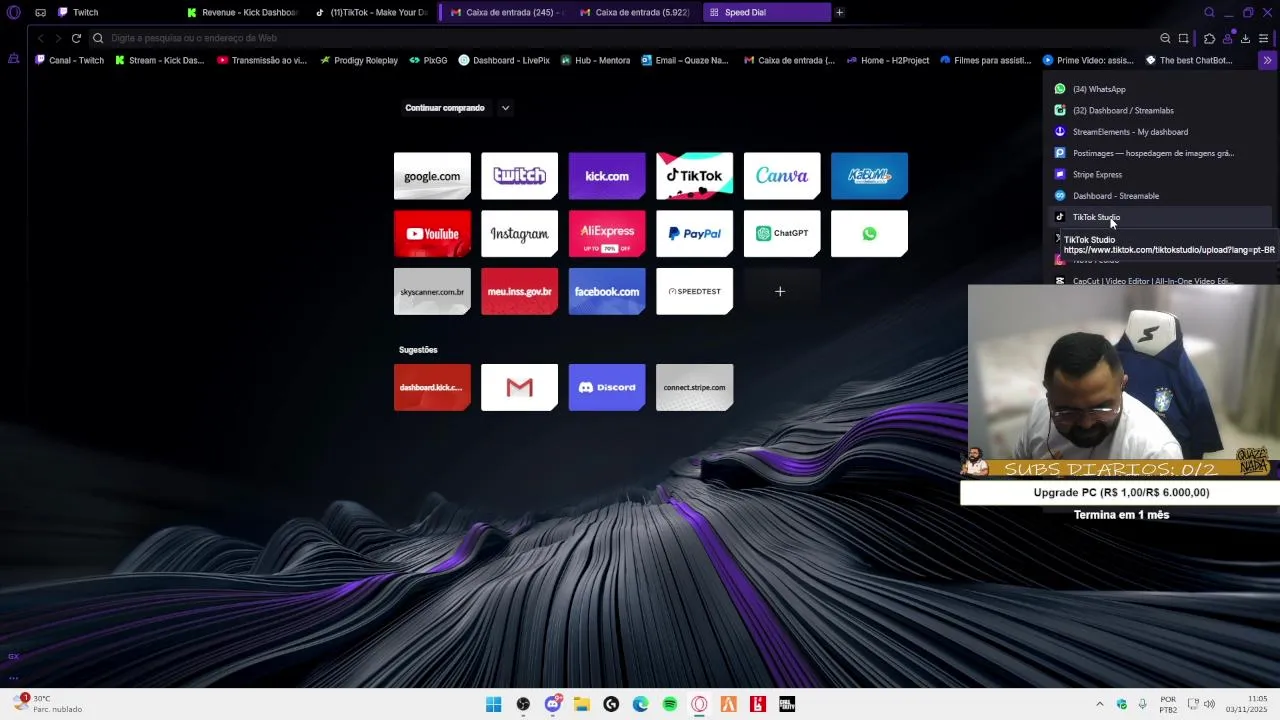This screenshot has width=1280, height=720.
Task: Open TikTok Studio overflow bookmark
Action: pyautogui.click(x=1160, y=217)
